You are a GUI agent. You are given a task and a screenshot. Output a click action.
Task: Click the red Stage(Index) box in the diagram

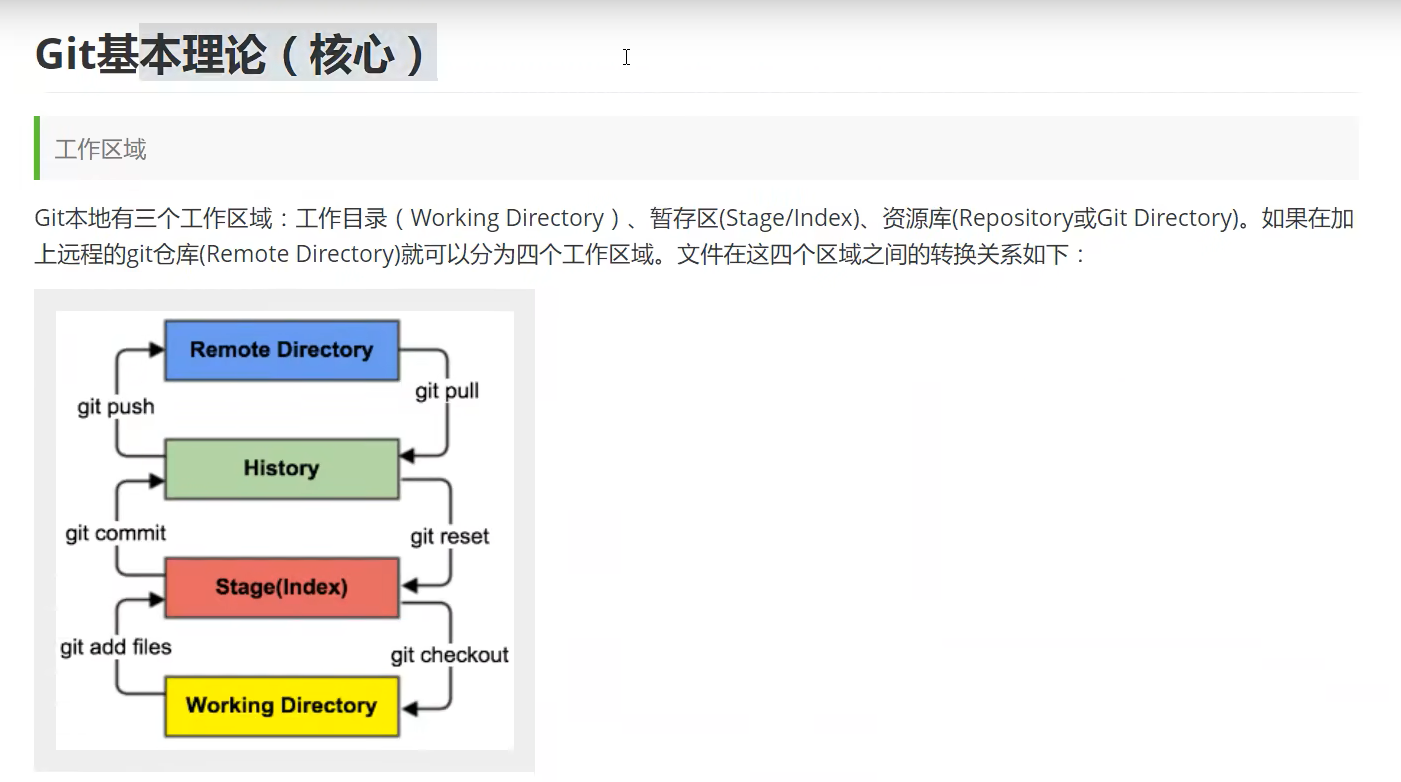point(281,587)
